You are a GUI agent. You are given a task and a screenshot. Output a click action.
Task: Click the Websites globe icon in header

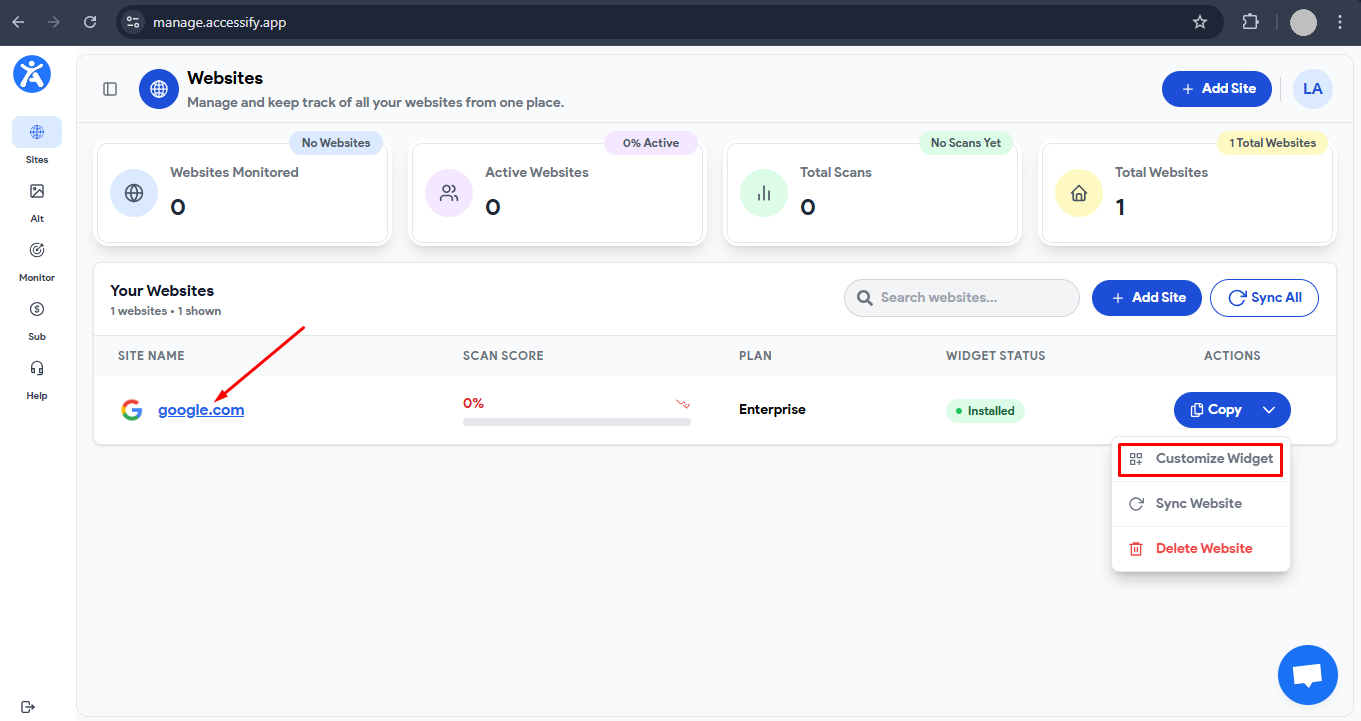(158, 88)
